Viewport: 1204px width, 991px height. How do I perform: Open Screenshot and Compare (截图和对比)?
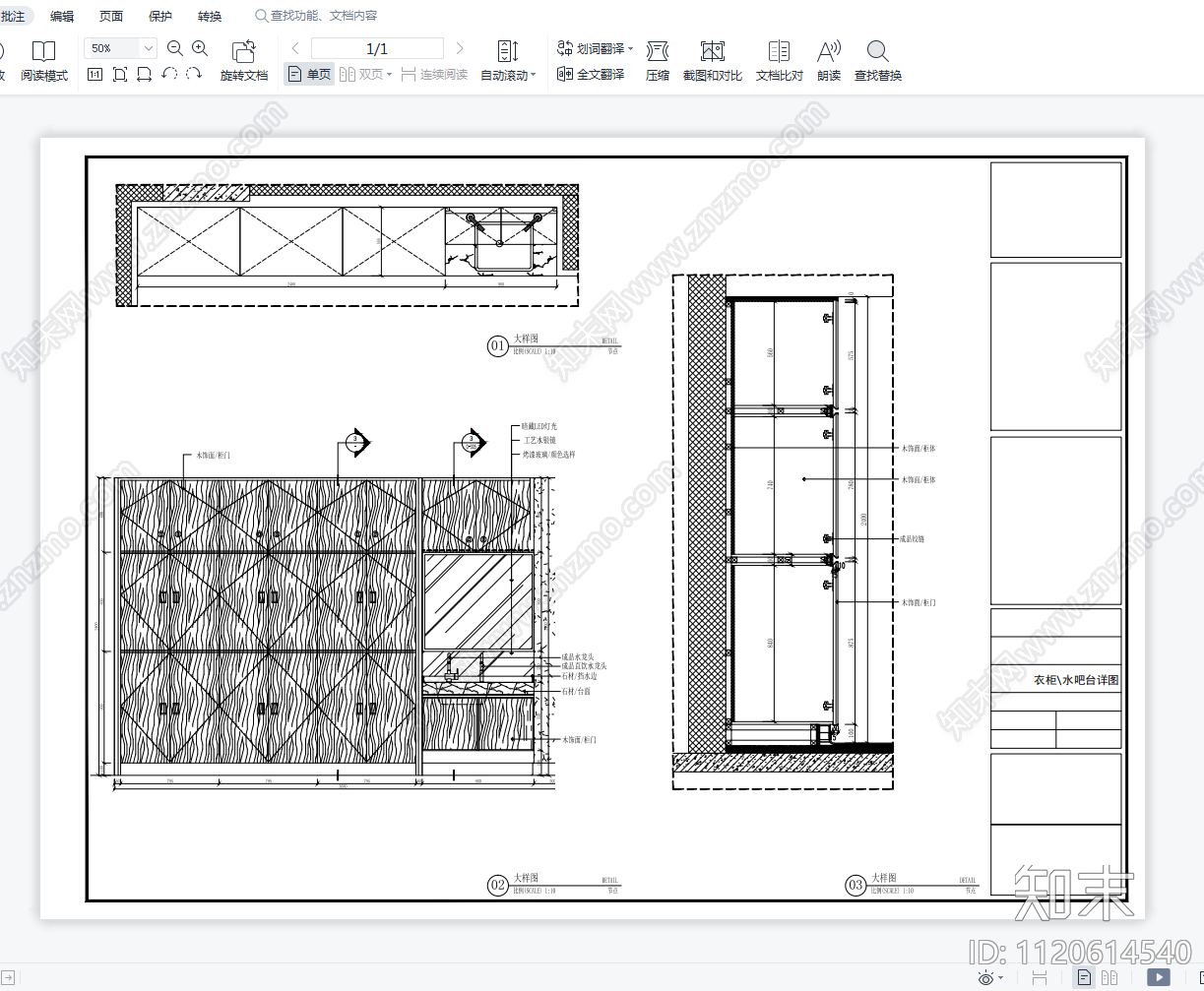click(713, 61)
